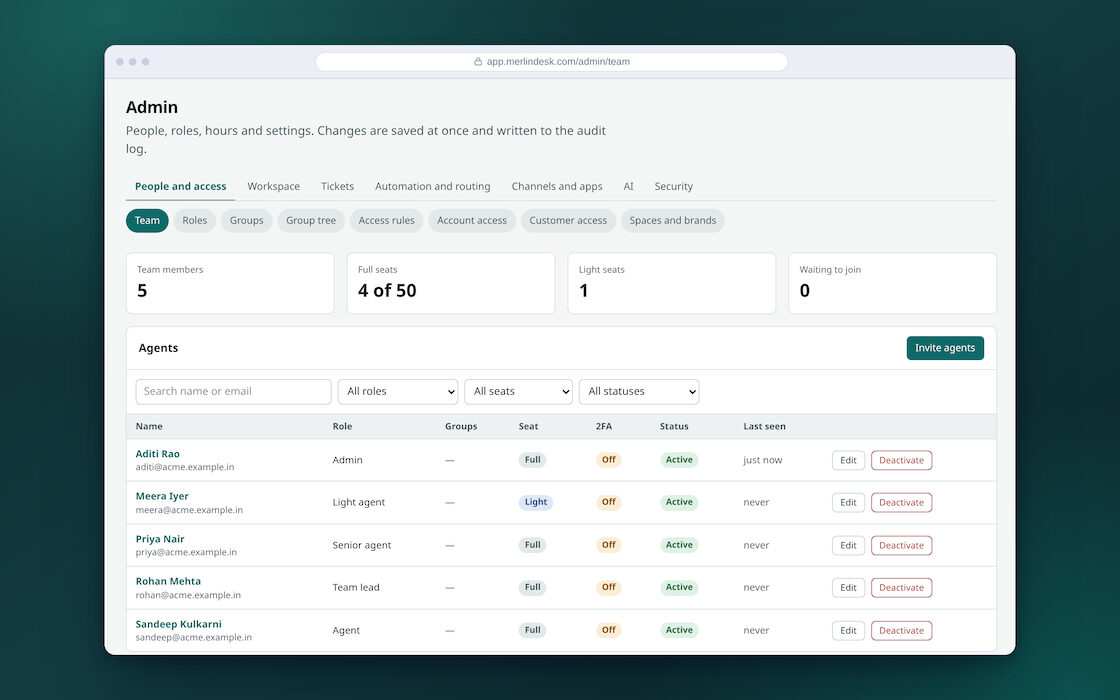This screenshot has width=1120, height=700.
Task: Click the Active status badge for Rohan Mehta
Action: coord(679,587)
